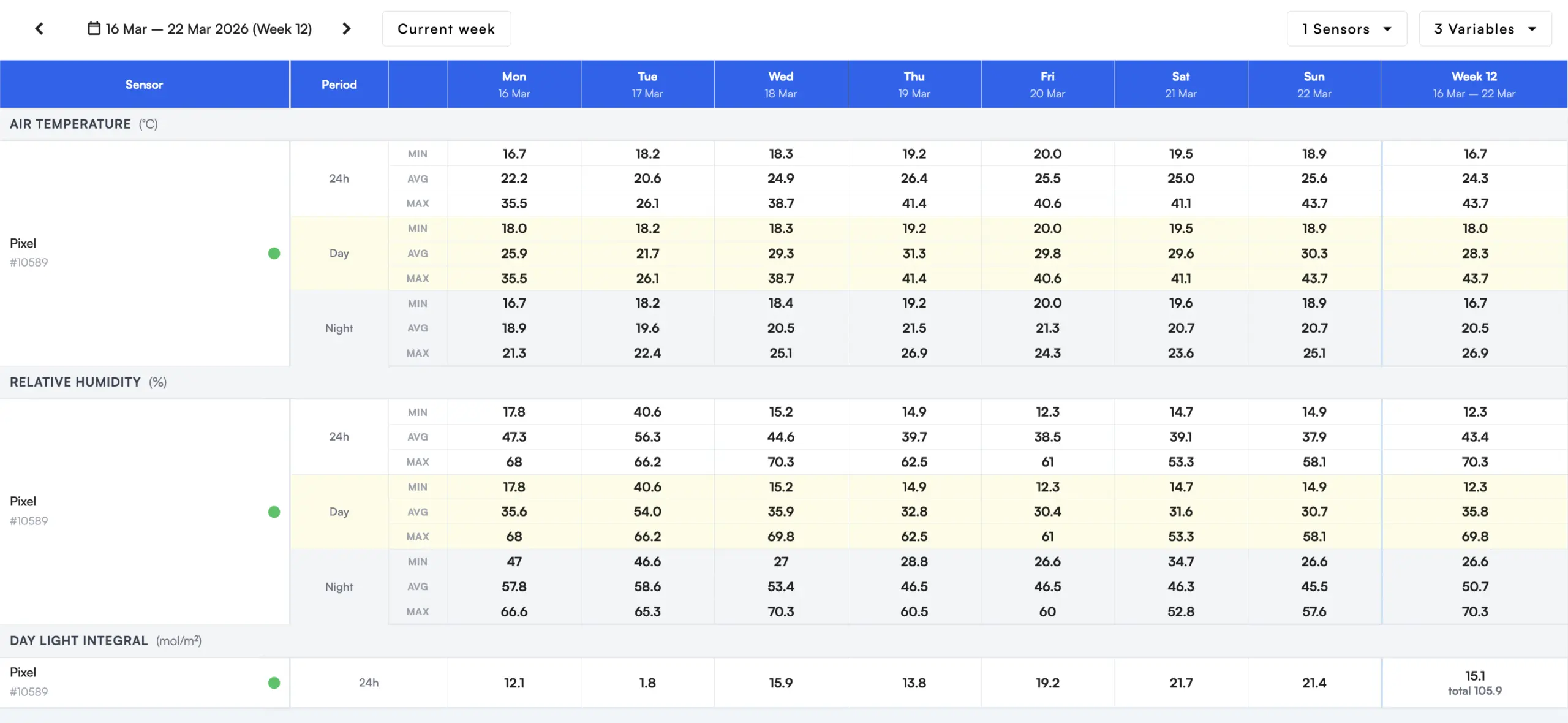Viewport: 1568px width, 723px height.
Task: Click Pixel #10589 sensor name under Air Temperature
Action: (x=29, y=252)
